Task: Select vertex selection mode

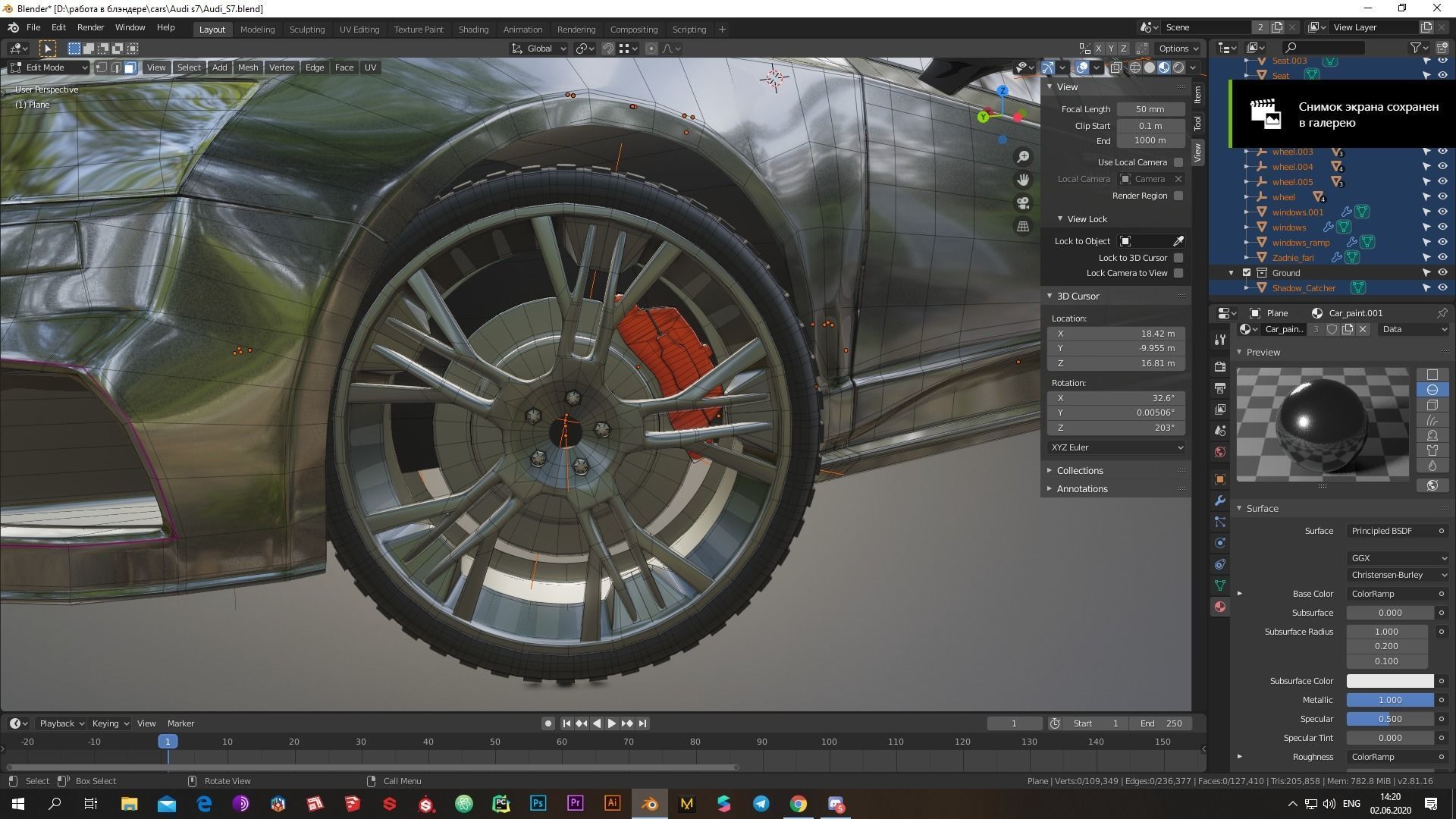Action: point(101,67)
